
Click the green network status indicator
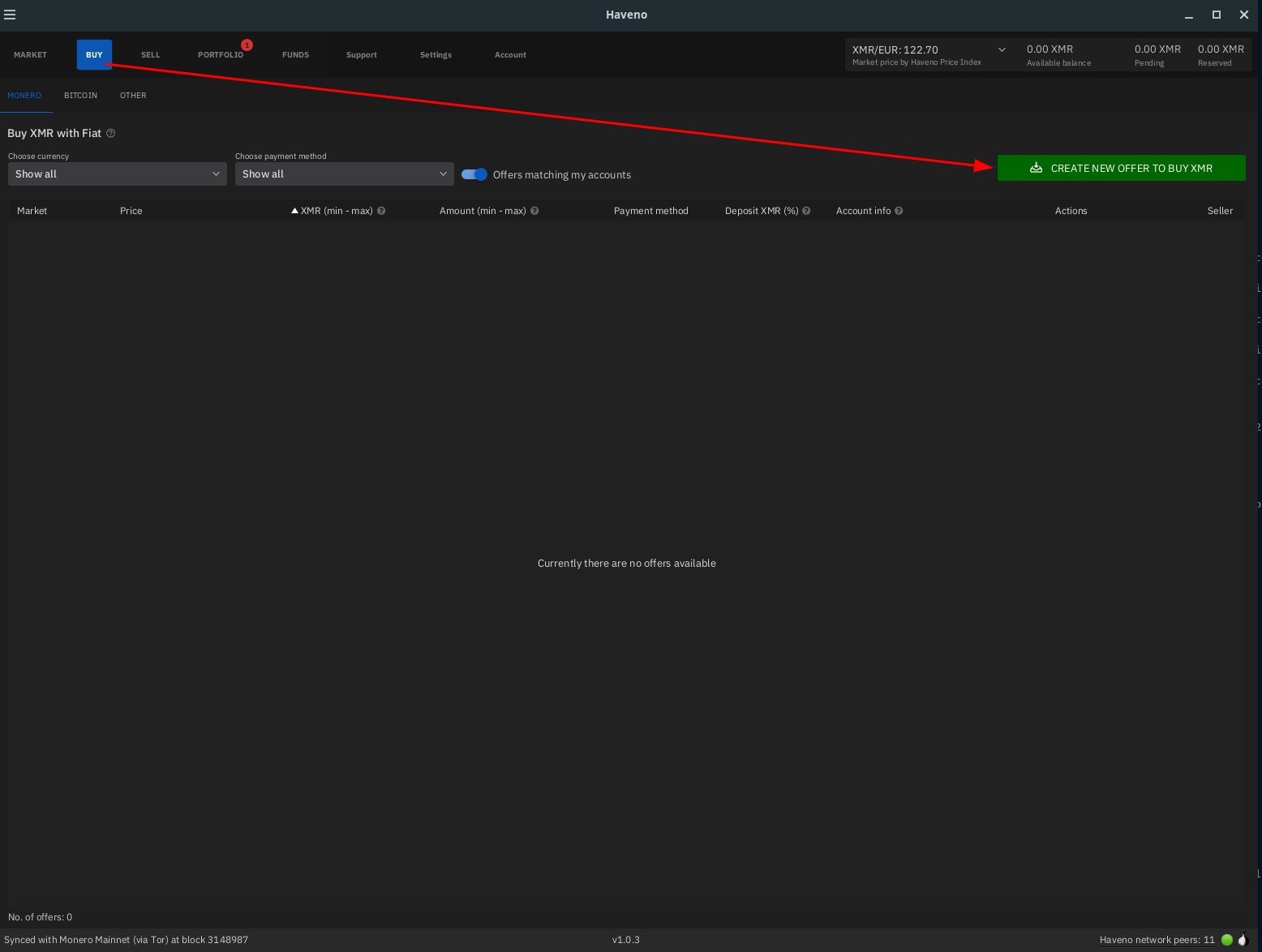(x=1227, y=940)
